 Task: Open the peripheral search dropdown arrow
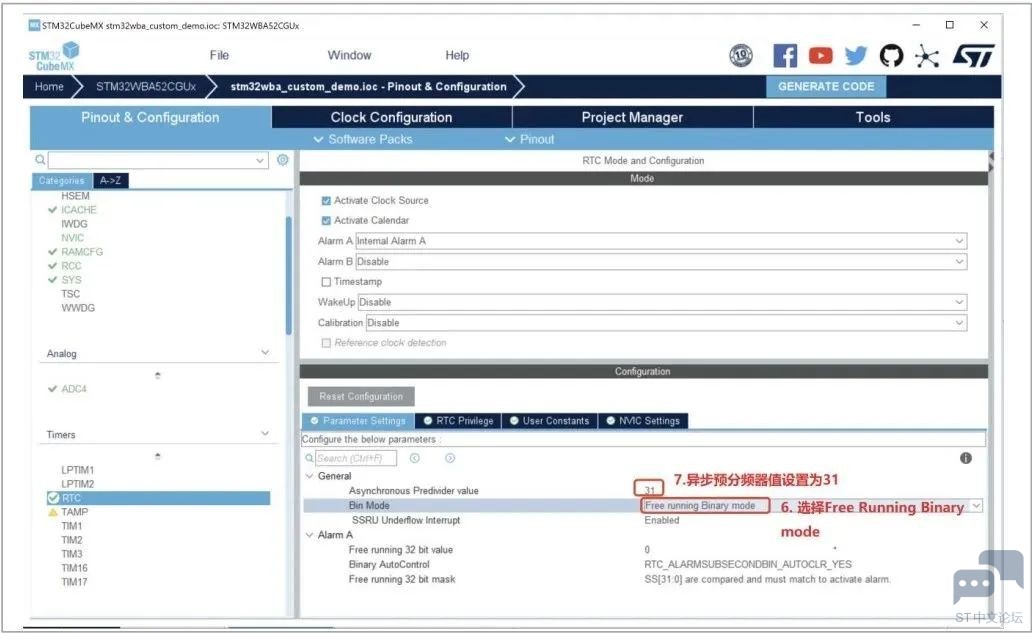point(260,161)
